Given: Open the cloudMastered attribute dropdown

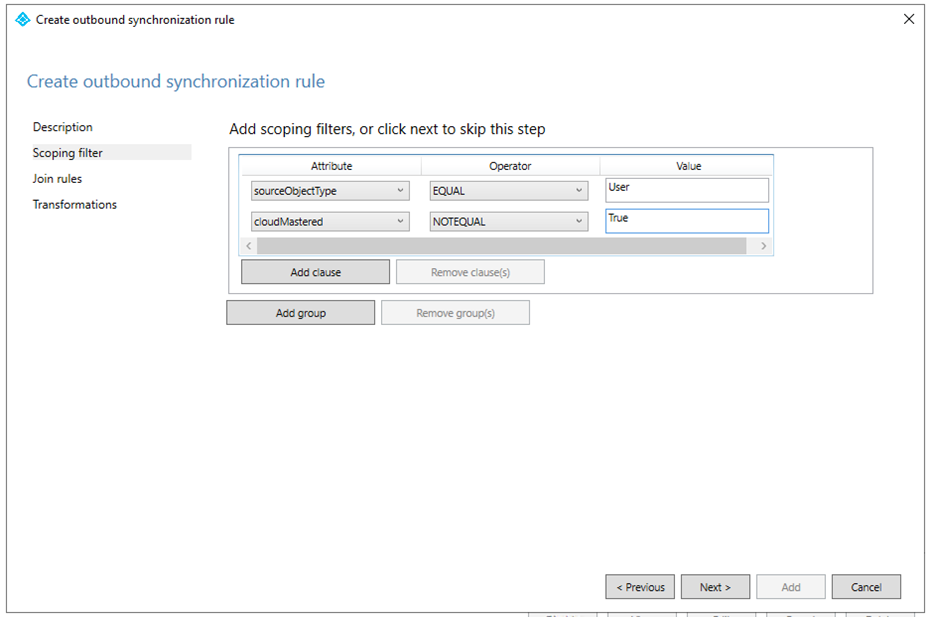Looking at the screenshot, I should (329, 221).
